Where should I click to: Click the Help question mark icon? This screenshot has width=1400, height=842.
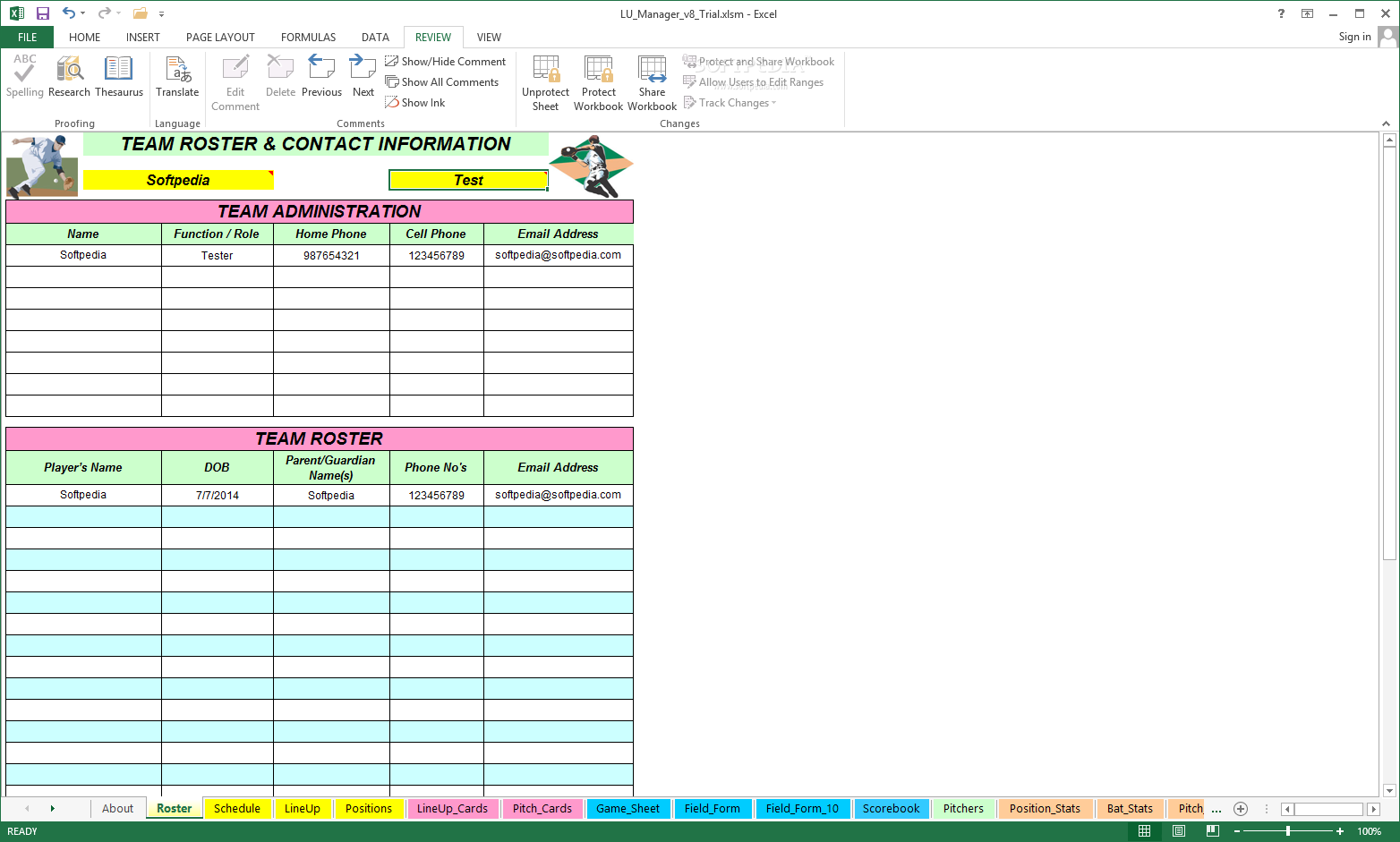[1282, 13]
